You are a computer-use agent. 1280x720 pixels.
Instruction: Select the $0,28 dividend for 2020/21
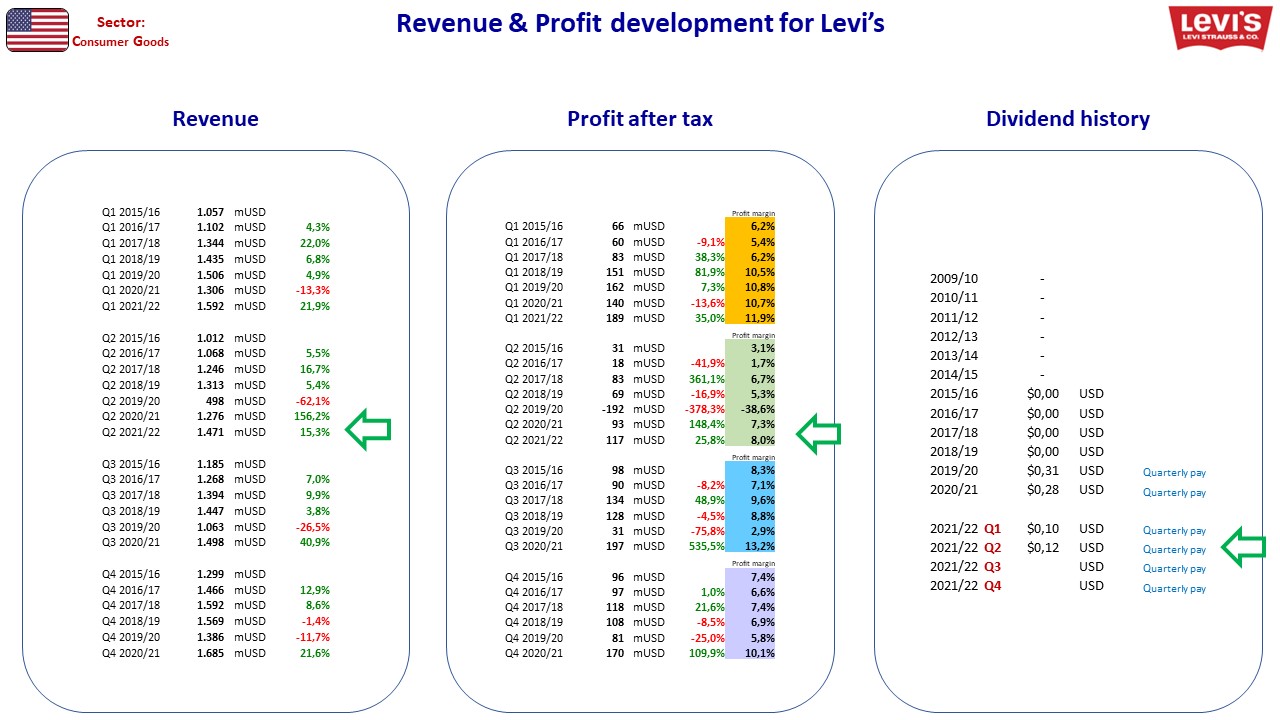[x=1043, y=490]
